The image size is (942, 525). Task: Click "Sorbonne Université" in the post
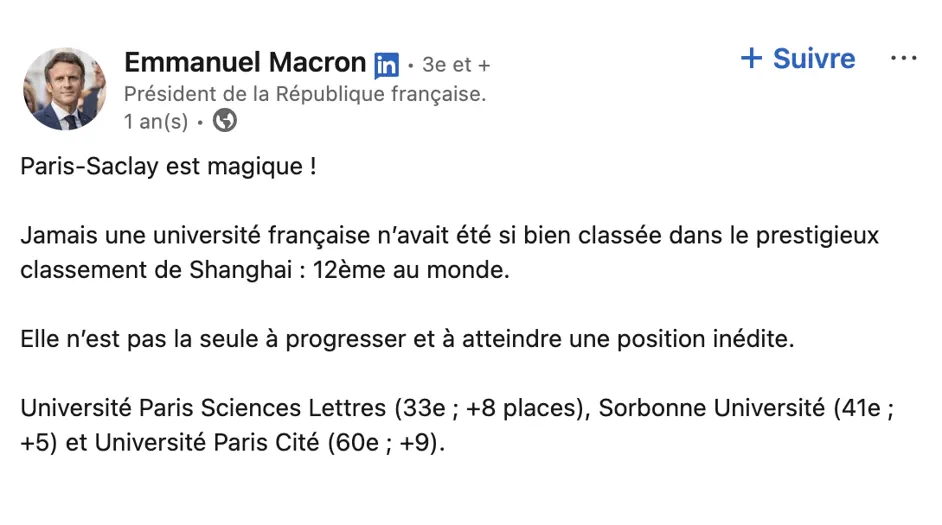[x=716, y=408]
